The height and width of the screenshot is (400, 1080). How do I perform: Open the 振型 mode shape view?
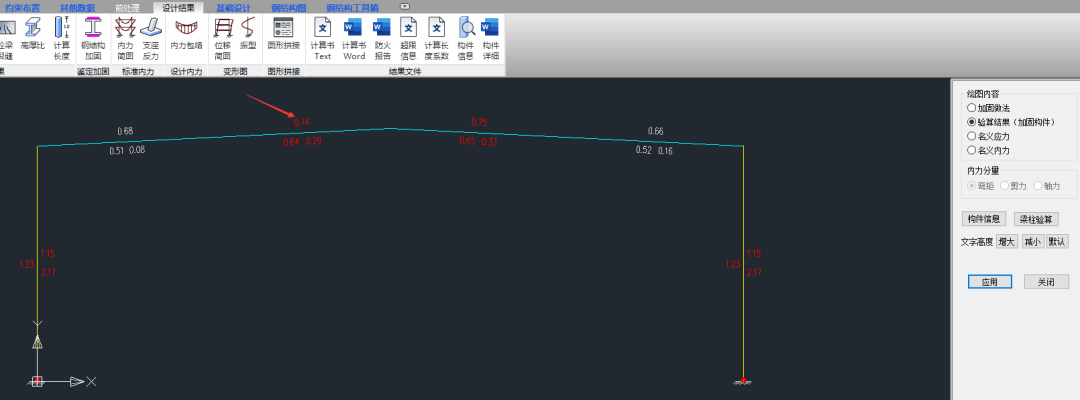pos(248,34)
